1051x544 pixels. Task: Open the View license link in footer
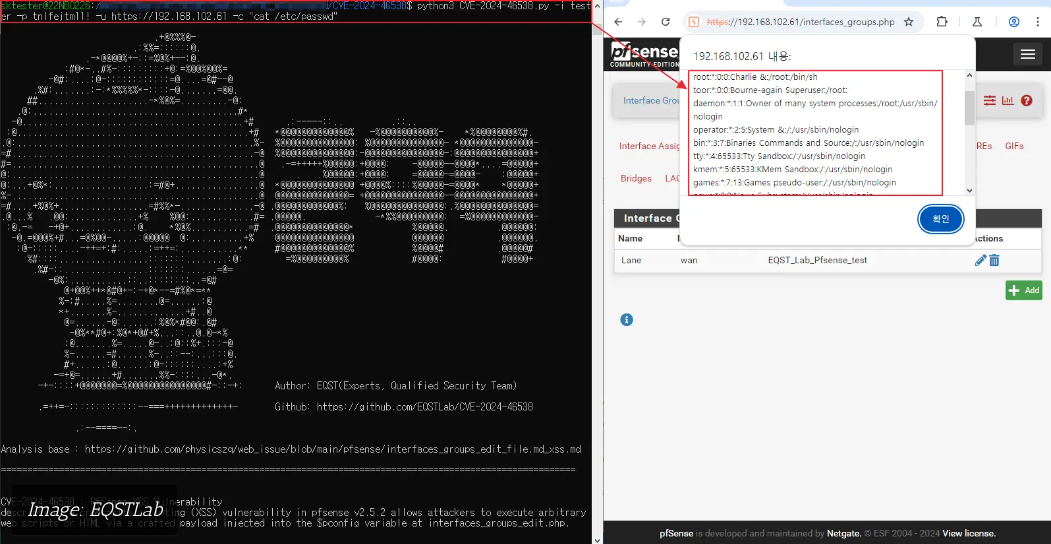click(968, 534)
